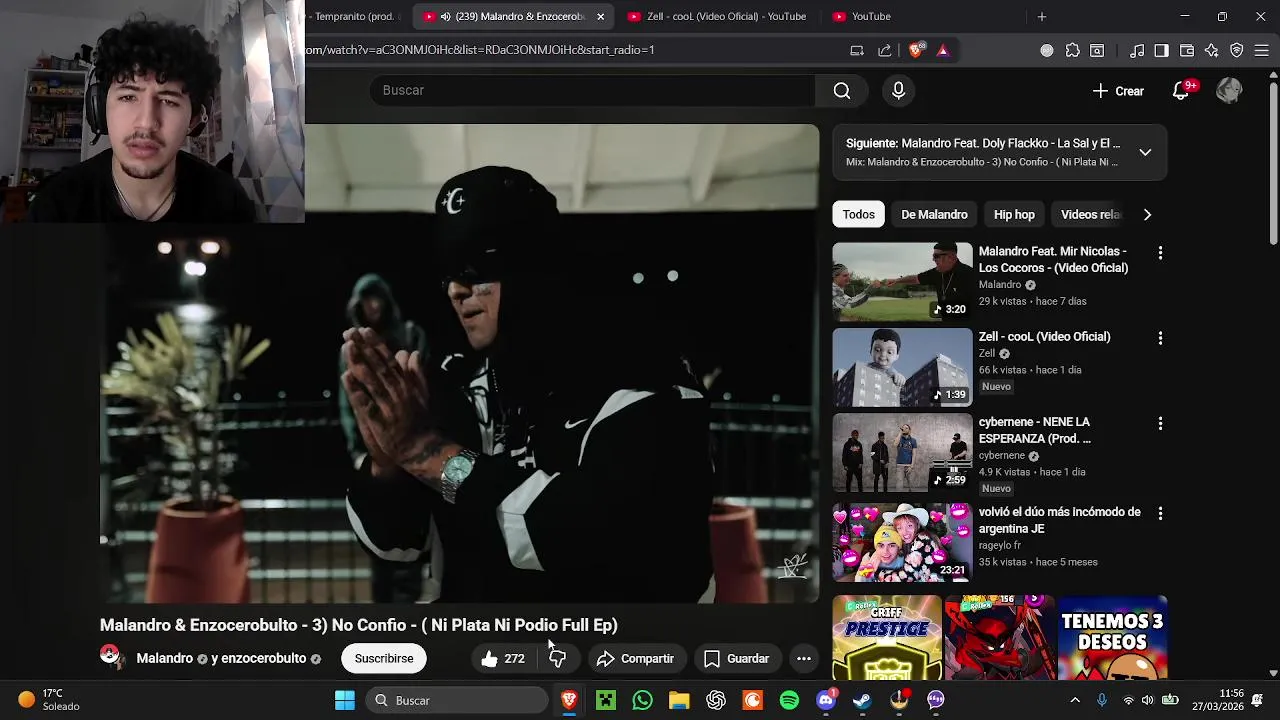Close the Malandro & Enzocerobulto tab

[x=600, y=17]
